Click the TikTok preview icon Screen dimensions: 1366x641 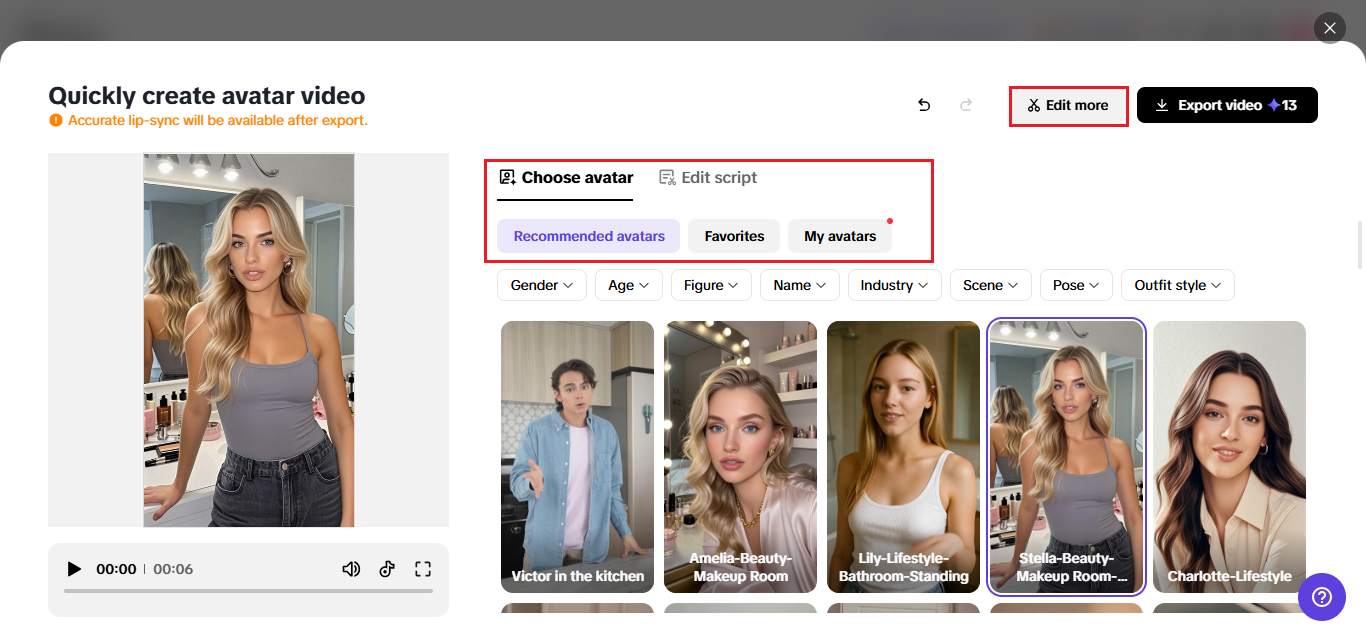(387, 569)
